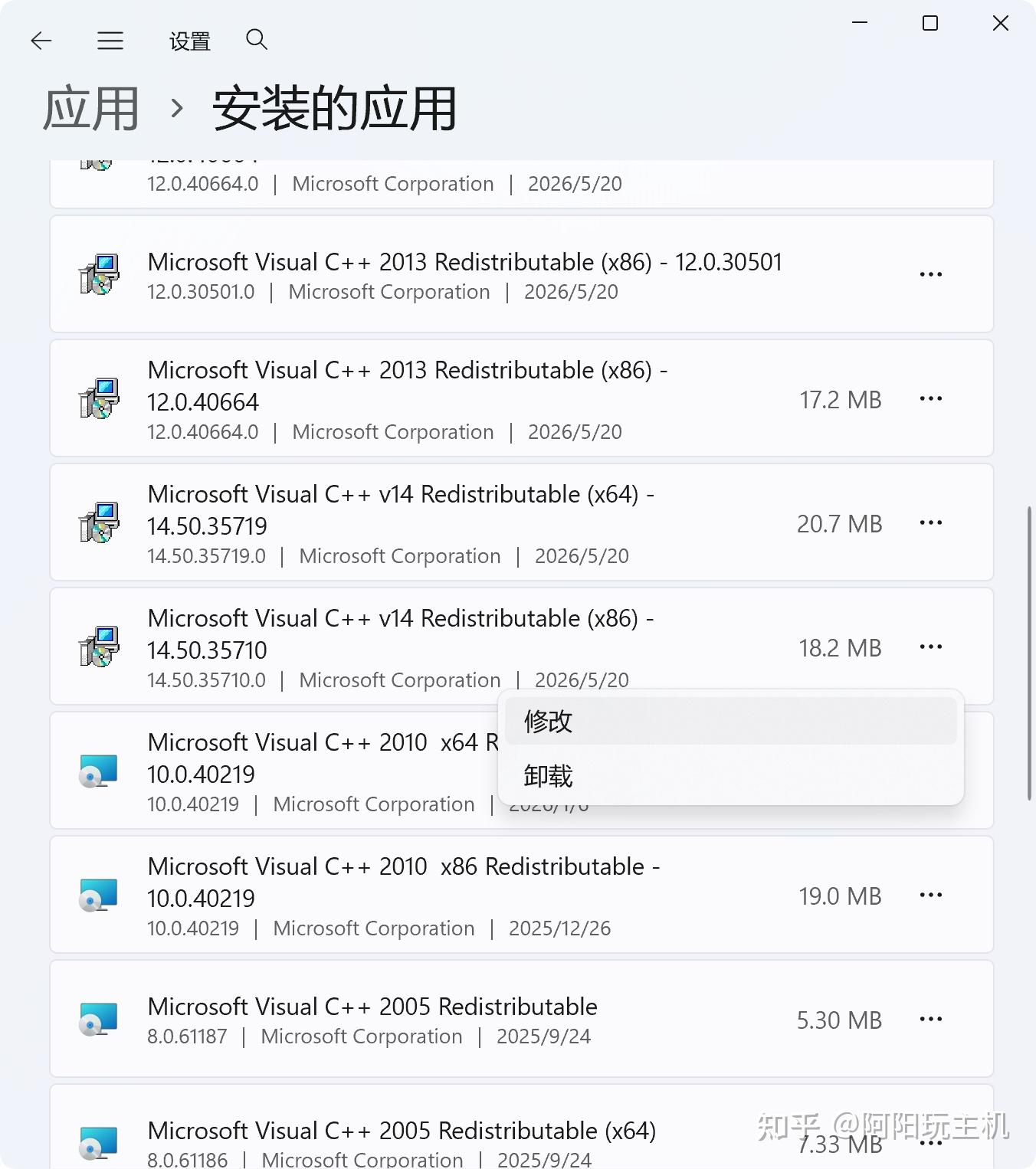The image size is (1036, 1169).
Task: Select the Visual C++ 2005 Redistributable title without (x64)
Action: [x=372, y=1007]
